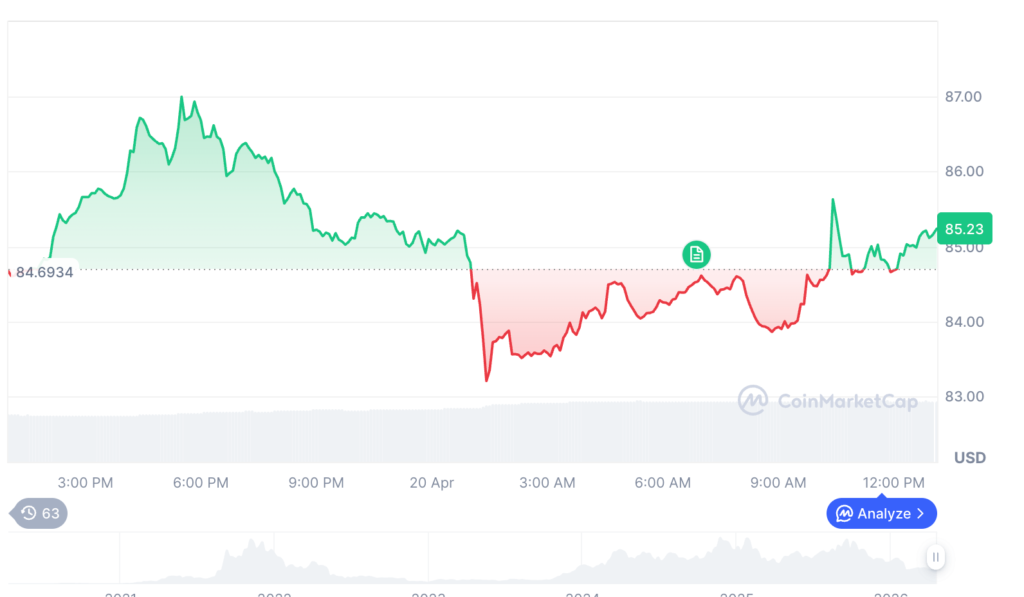Open the Analyze tool
The width and height of the screenshot is (1024, 597).
click(x=880, y=513)
